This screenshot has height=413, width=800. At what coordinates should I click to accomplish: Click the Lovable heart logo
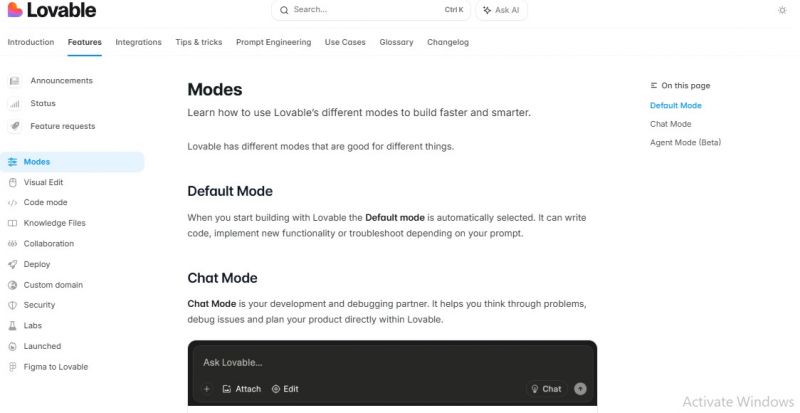15,10
